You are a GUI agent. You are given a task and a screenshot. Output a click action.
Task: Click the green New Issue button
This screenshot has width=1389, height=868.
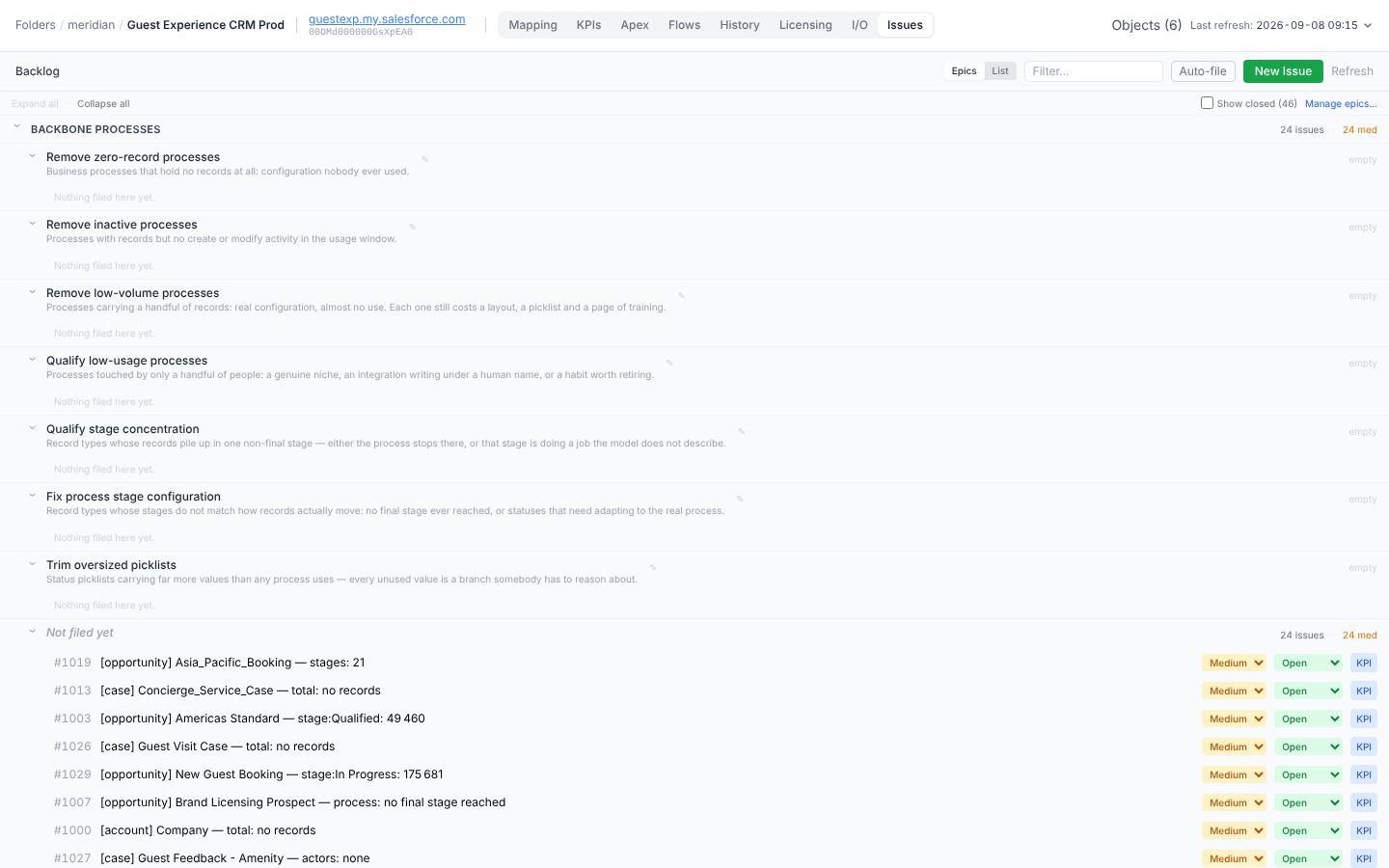[x=1283, y=71]
